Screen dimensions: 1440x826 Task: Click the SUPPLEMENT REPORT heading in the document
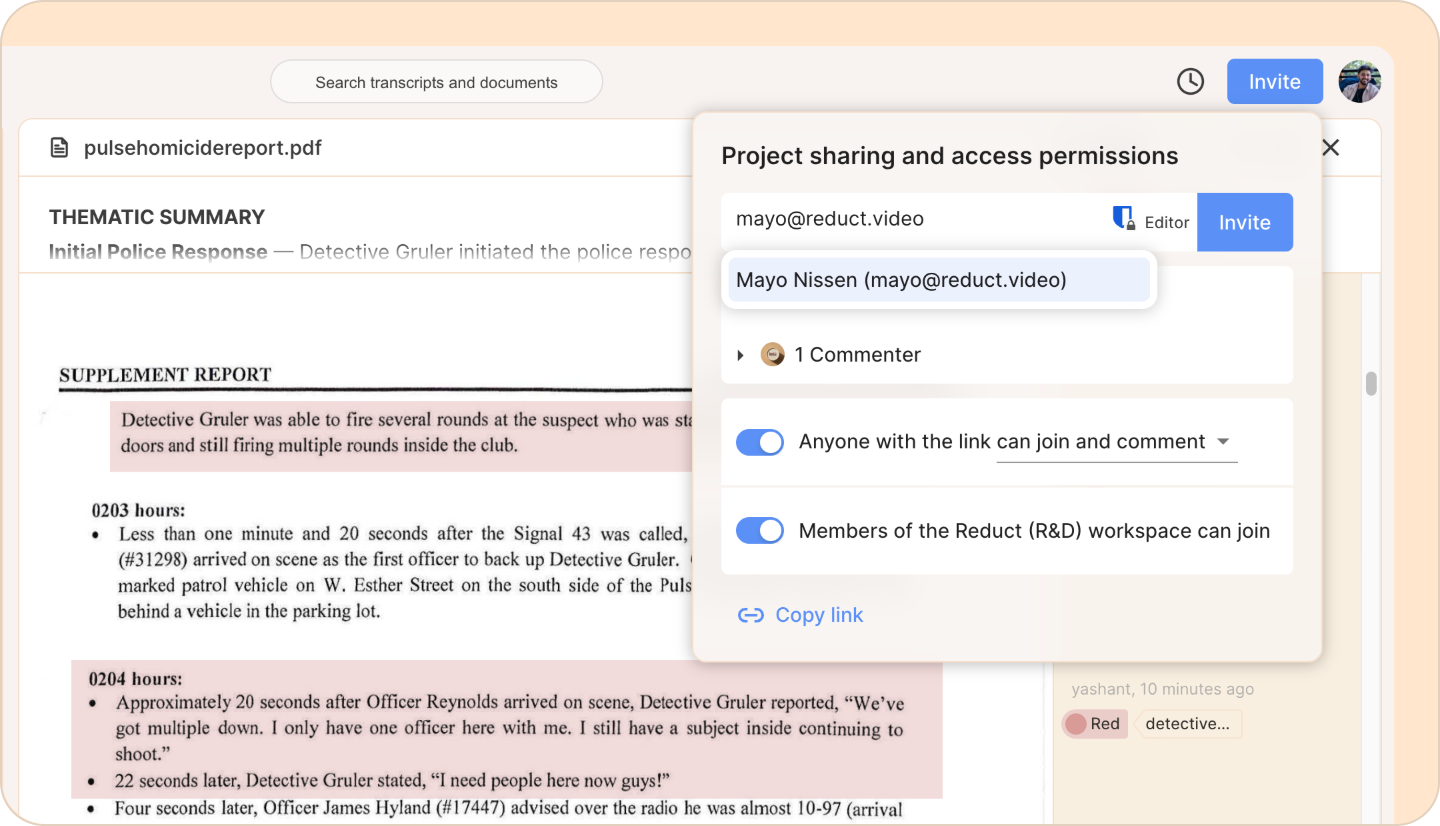pos(165,375)
